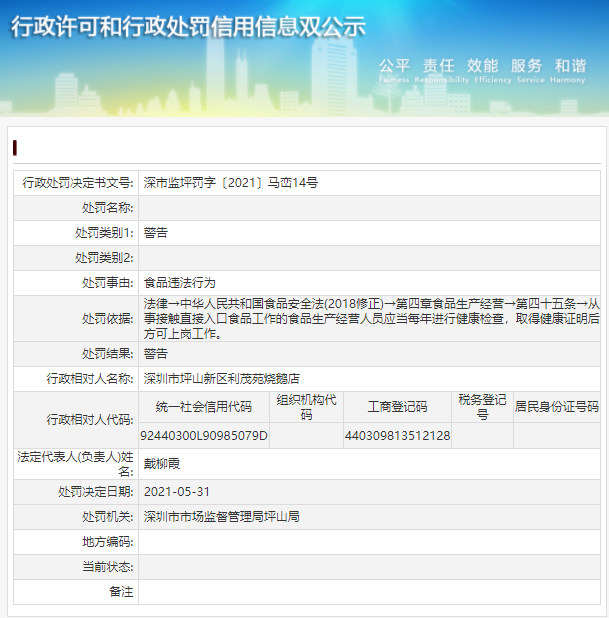Select the decision number 深市监坪罚字〔2021〕马峦14号
Image resolution: width=609 pixels, height=618 pixels.
(x=231, y=183)
